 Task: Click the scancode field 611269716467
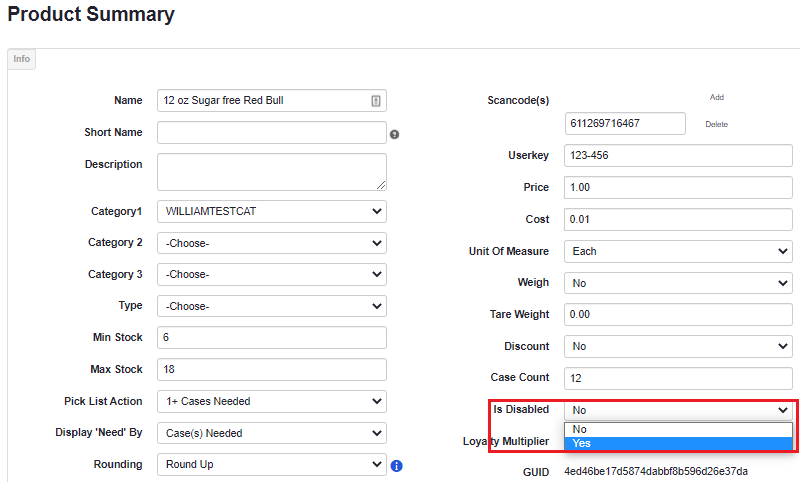625,123
